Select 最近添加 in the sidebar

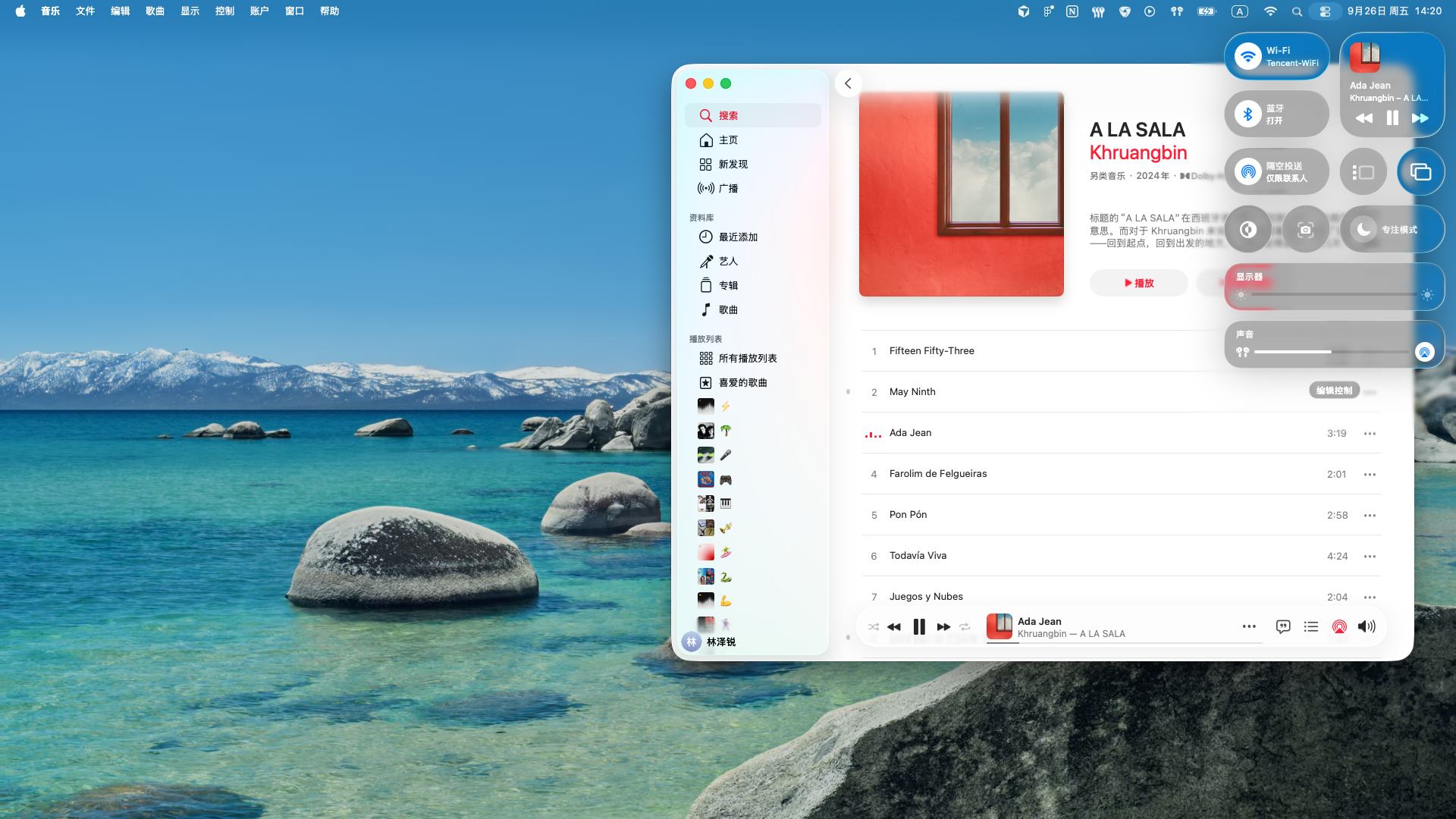click(738, 237)
